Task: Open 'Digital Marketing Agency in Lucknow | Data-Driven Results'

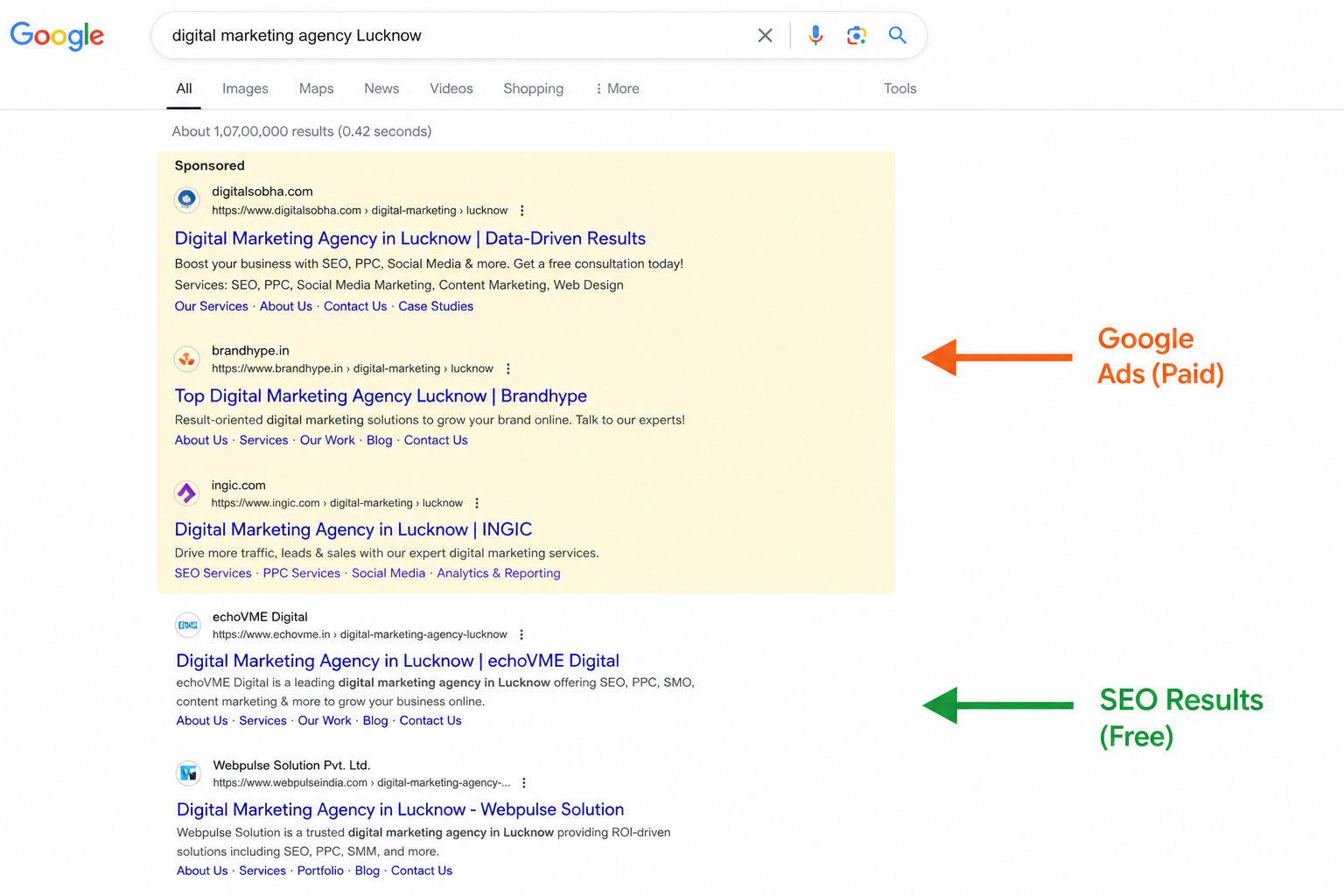Action: [x=410, y=238]
